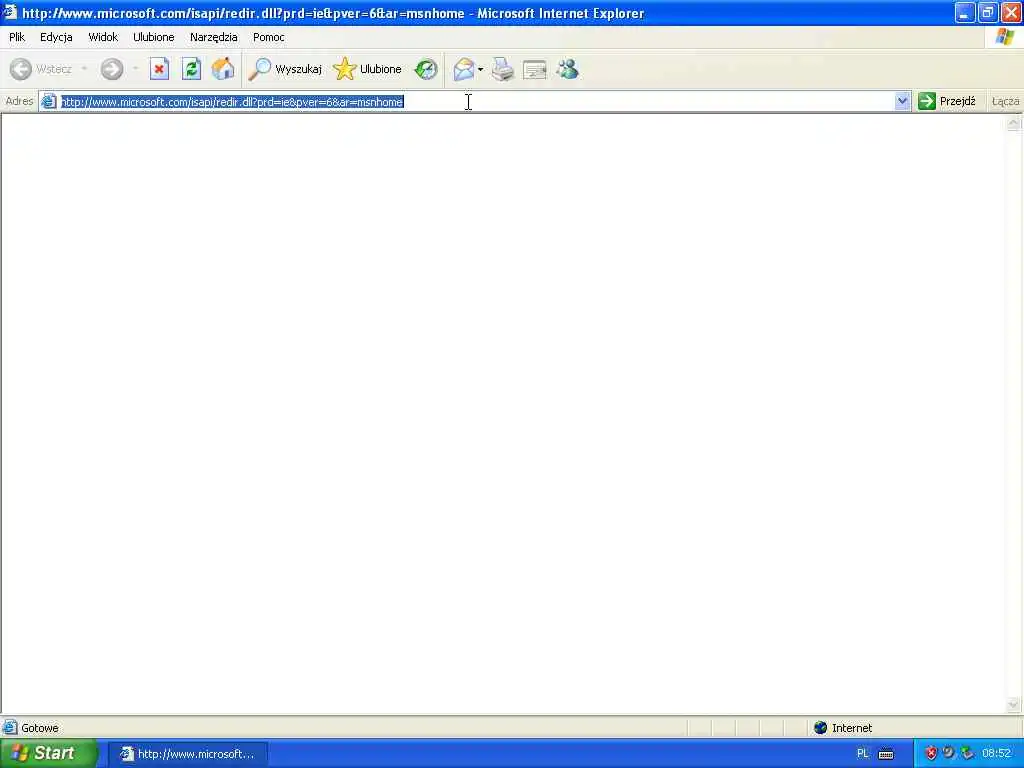Click the mail envelope icon
The height and width of the screenshot is (768, 1024).
(x=464, y=69)
